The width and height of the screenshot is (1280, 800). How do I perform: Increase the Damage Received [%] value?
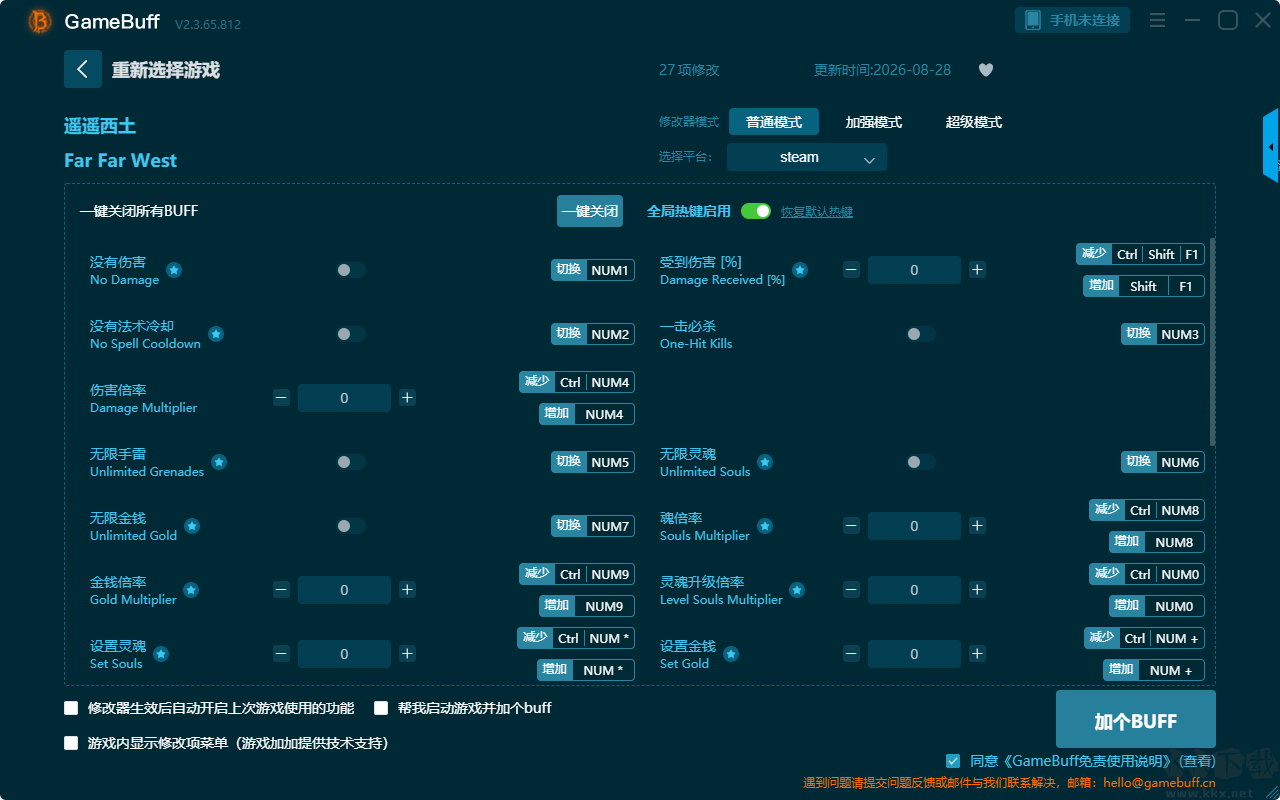point(977,270)
